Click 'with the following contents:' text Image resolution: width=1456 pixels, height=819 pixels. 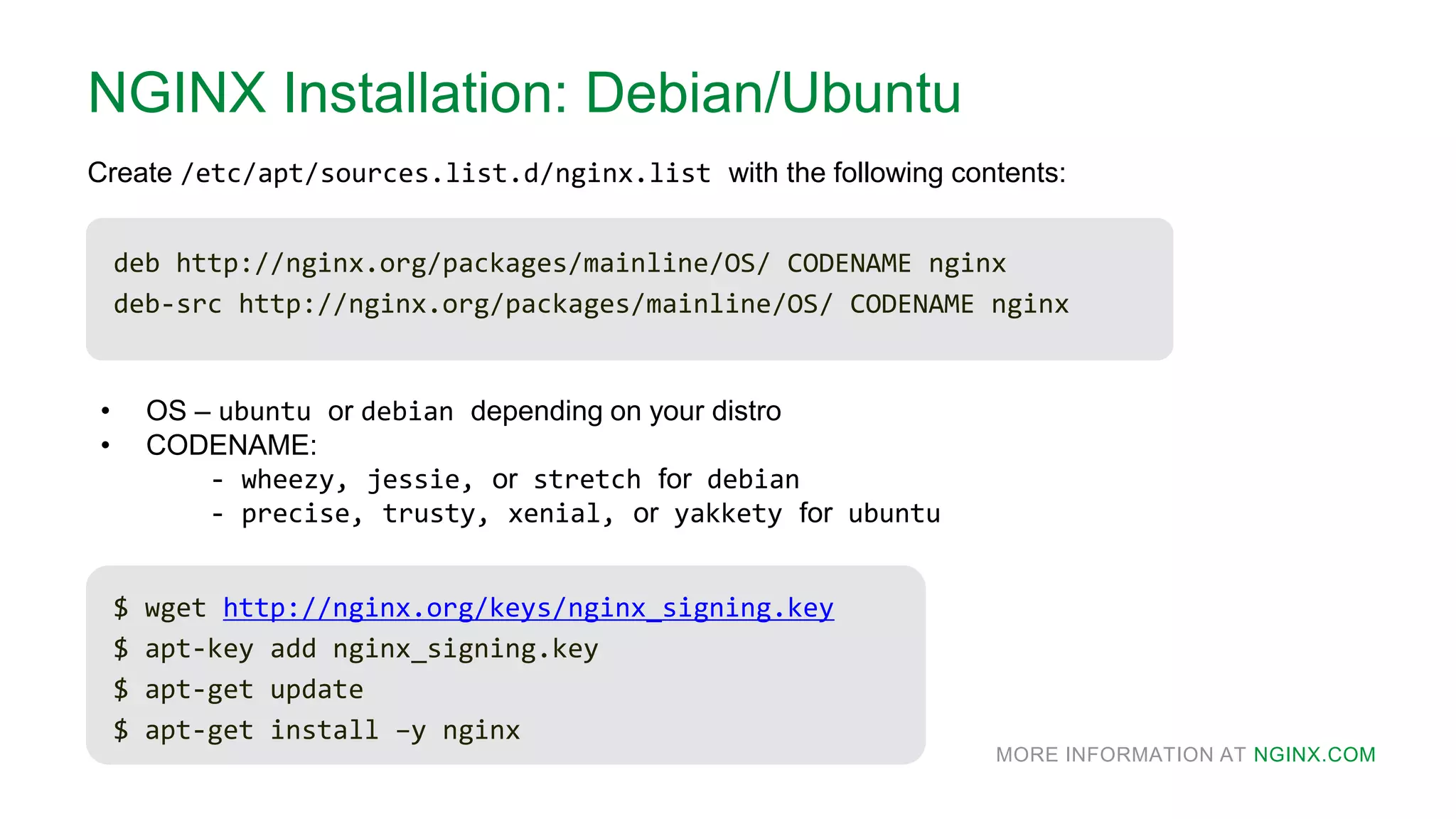point(897,173)
